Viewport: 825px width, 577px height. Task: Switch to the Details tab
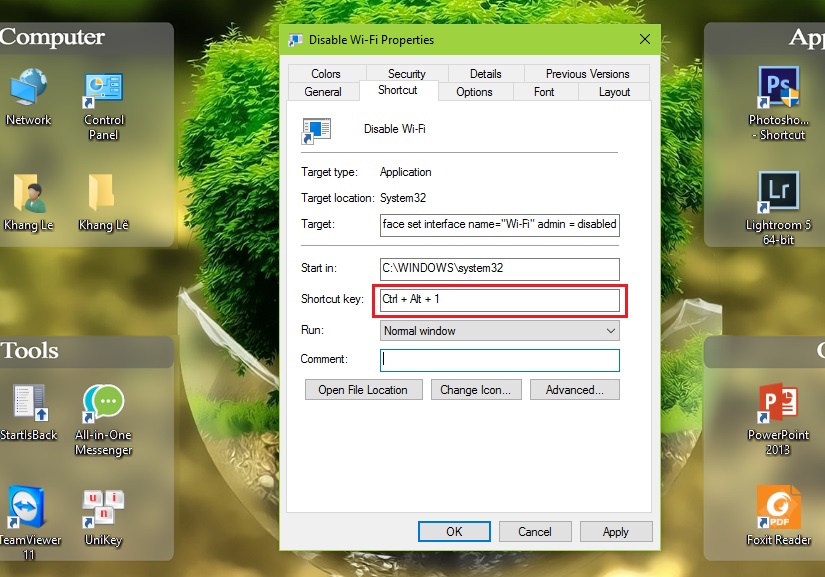tap(485, 74)
